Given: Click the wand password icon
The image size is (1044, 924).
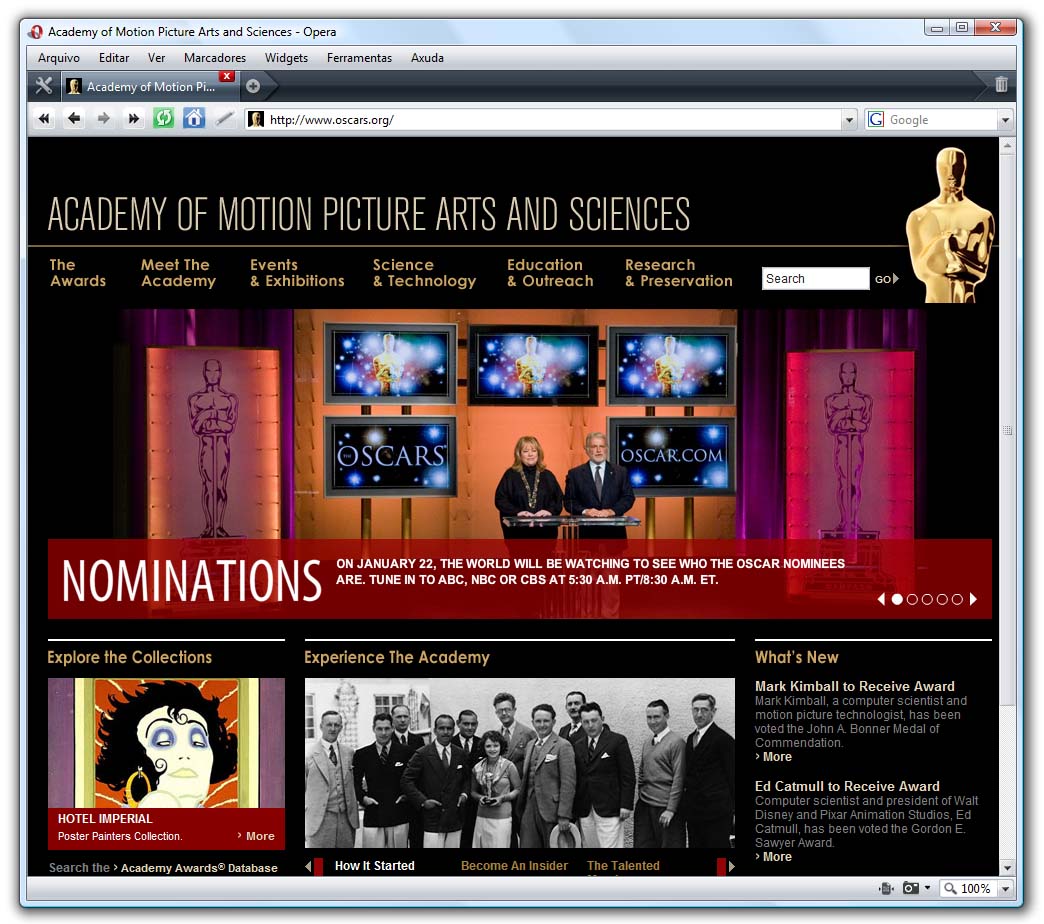Looking at the screenshot, I should 224,119.
